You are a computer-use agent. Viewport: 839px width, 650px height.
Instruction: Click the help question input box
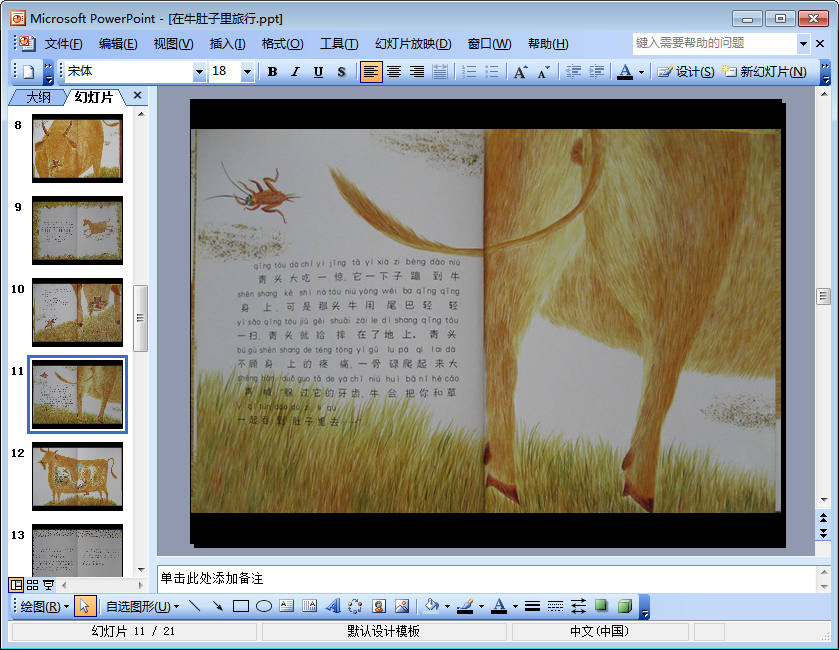click(x=715, y=43)
